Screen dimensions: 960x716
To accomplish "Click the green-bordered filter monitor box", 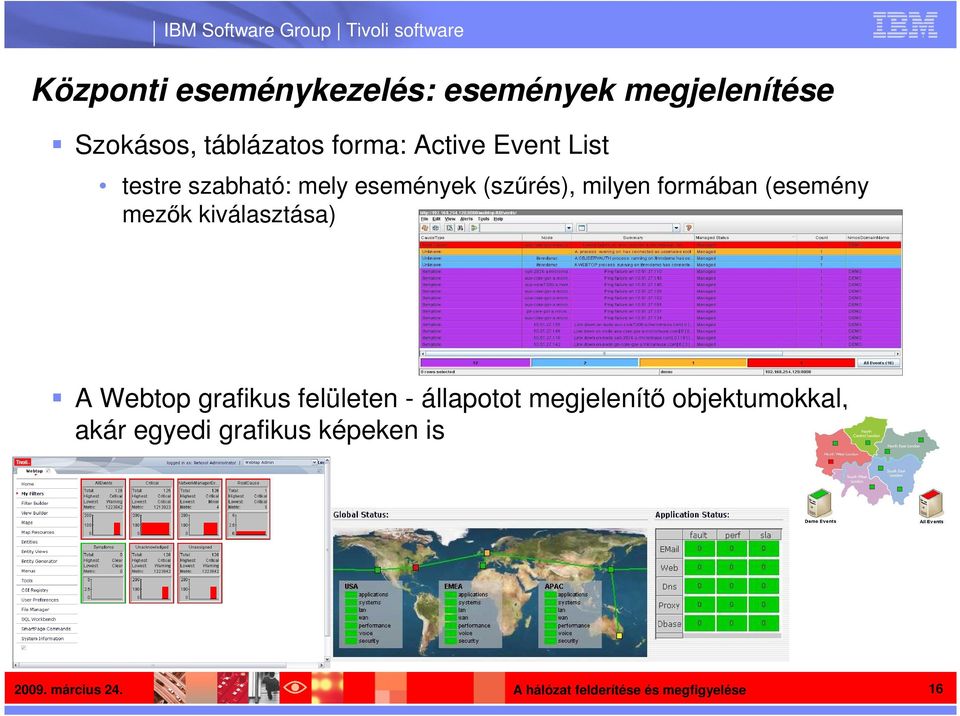I will [103, 573].
